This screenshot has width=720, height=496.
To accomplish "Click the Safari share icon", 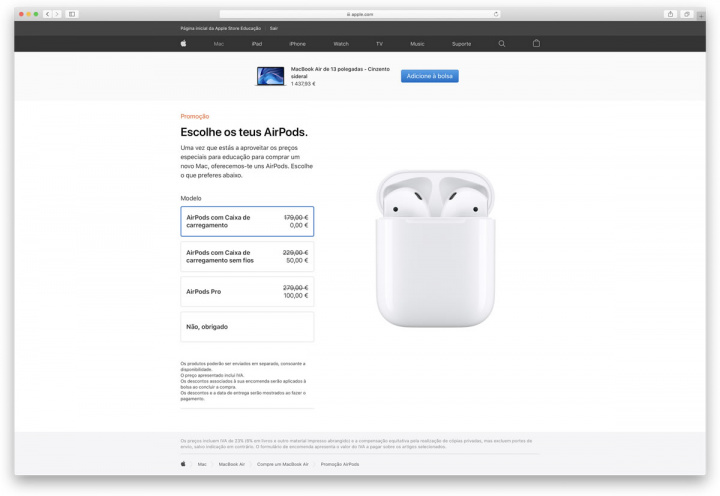I will pyautogui.click(x=670, y=14).
